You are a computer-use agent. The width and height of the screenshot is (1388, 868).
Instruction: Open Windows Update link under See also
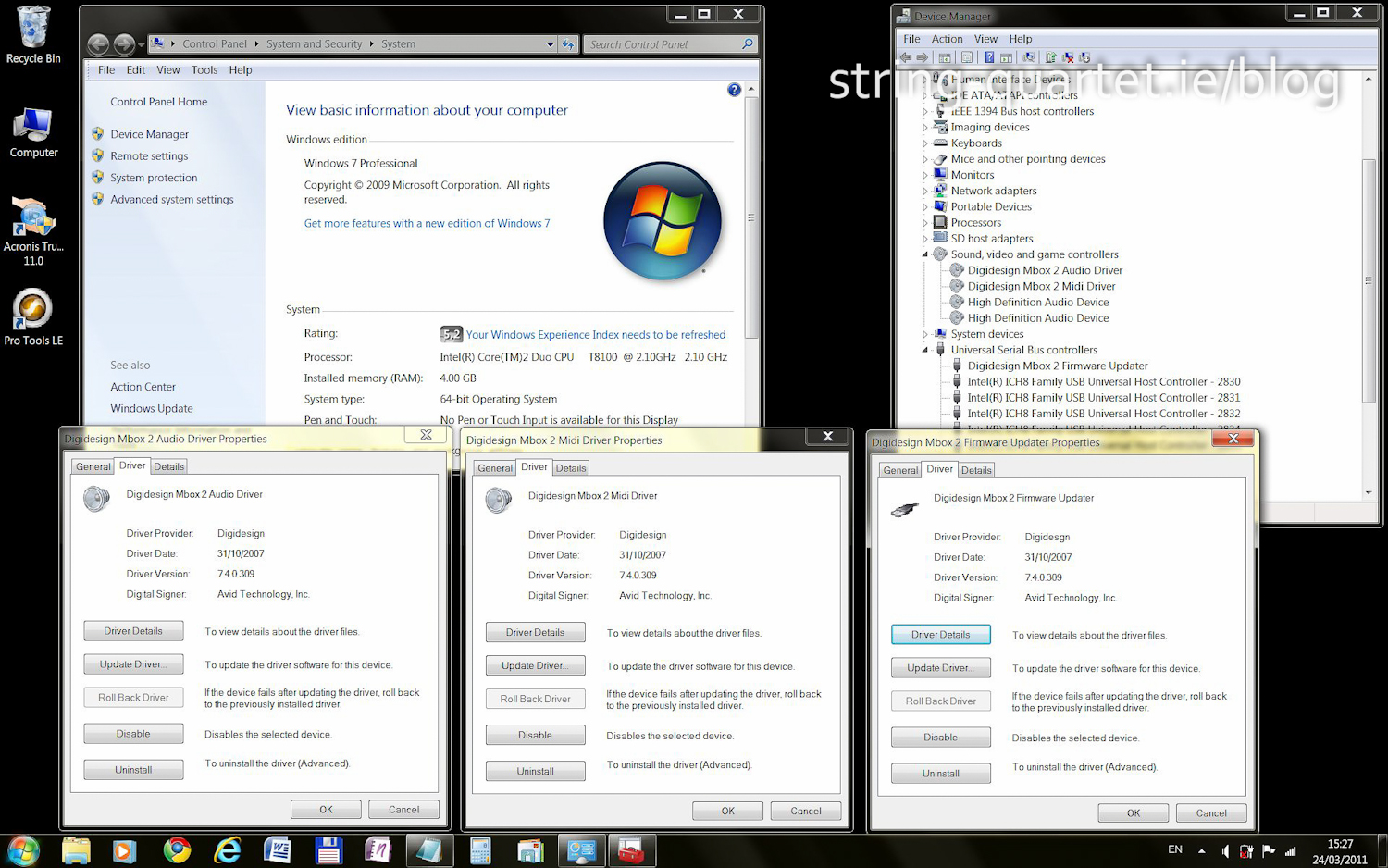[x=152, y=409]
